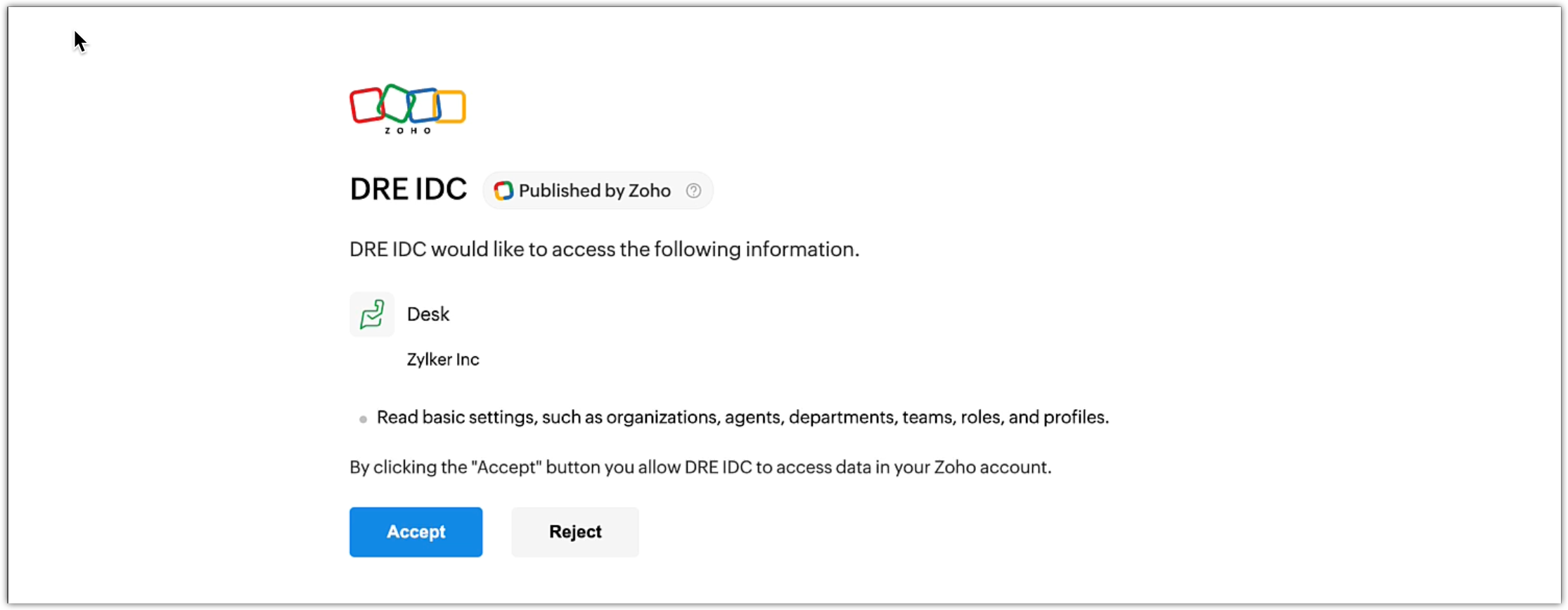This screenshot has width=1568, height=610.
Task: Click the red square in Zoho logo
Action: 364,105
